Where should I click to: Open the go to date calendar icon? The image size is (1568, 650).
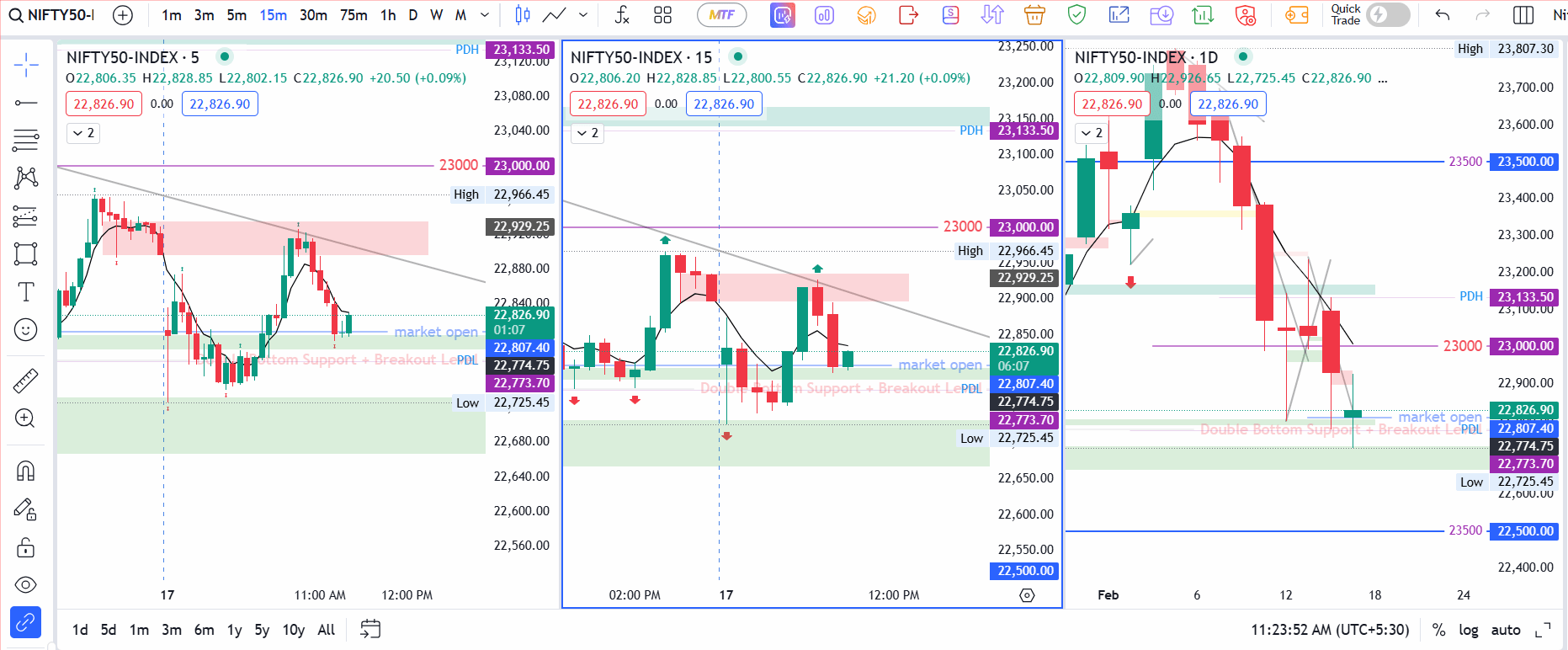370,630
